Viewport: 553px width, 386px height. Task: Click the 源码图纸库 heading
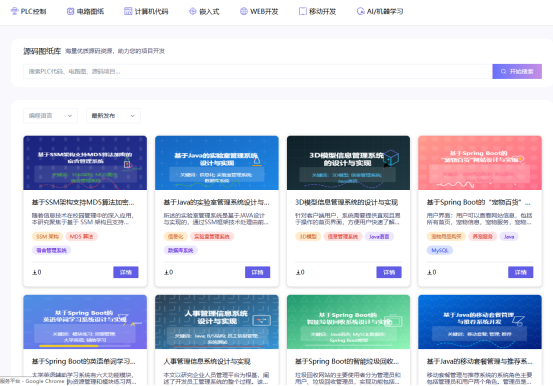click(42, 51)
